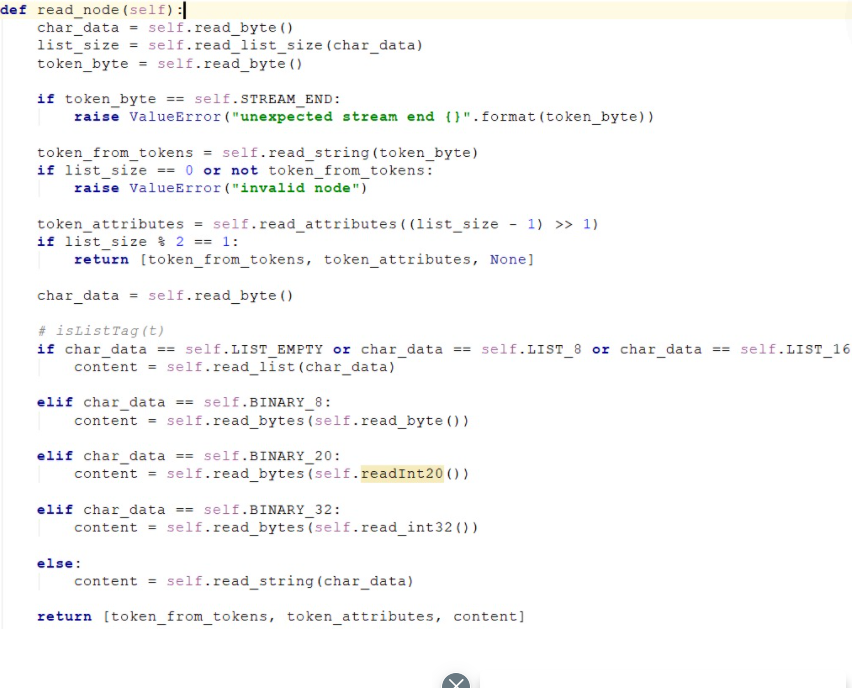
Task: Click the round X close button at bottom
Action: (x=455, y=681)
